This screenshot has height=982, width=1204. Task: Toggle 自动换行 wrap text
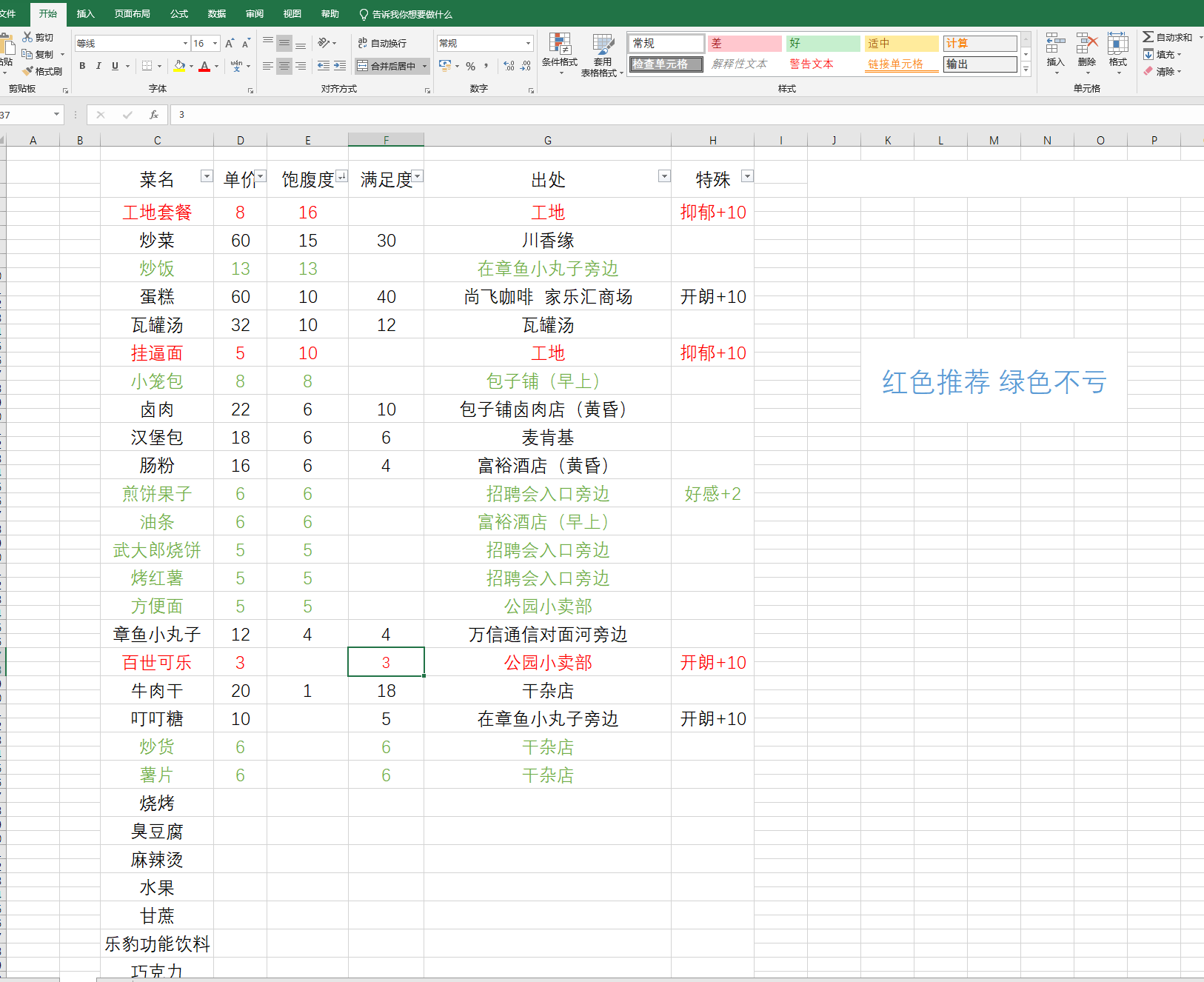click(383, 43)
